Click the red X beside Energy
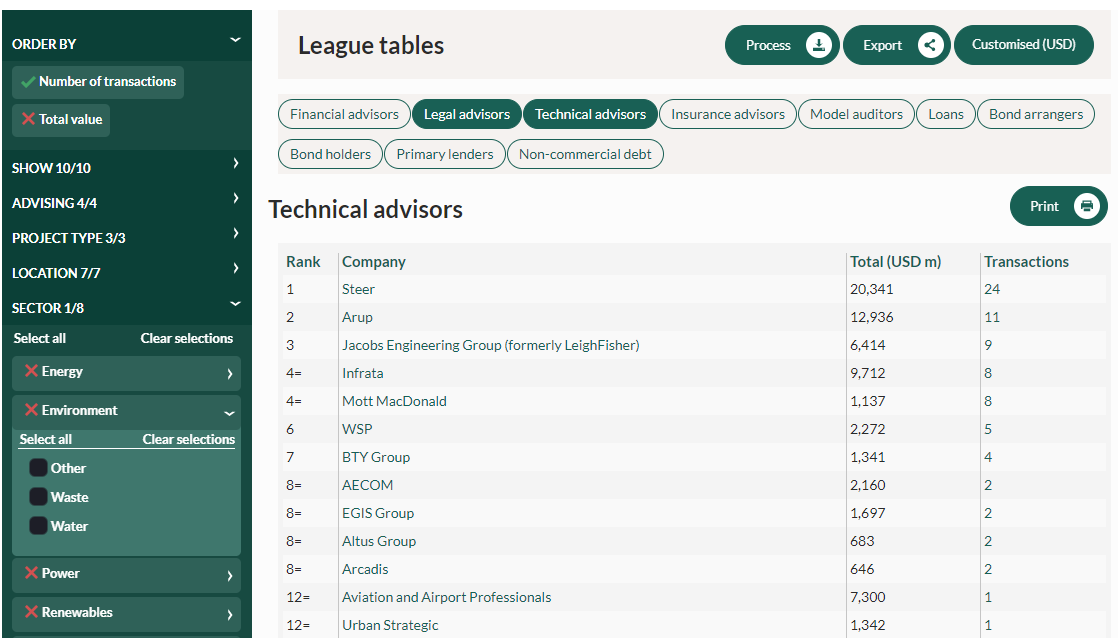Image resolution: width=1118 pixels, height=638 pixels. pyautogui.click(x=31, y=371)
